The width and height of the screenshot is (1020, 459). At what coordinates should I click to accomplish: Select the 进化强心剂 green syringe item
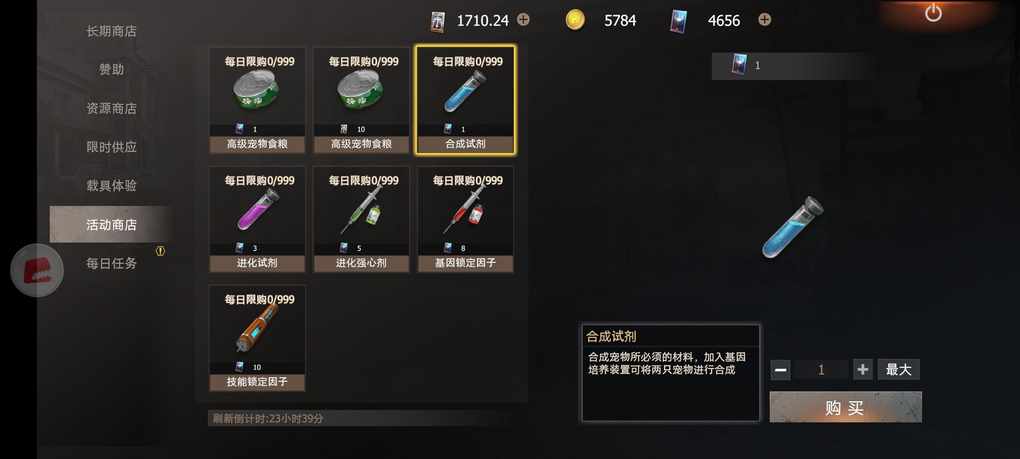361,219
